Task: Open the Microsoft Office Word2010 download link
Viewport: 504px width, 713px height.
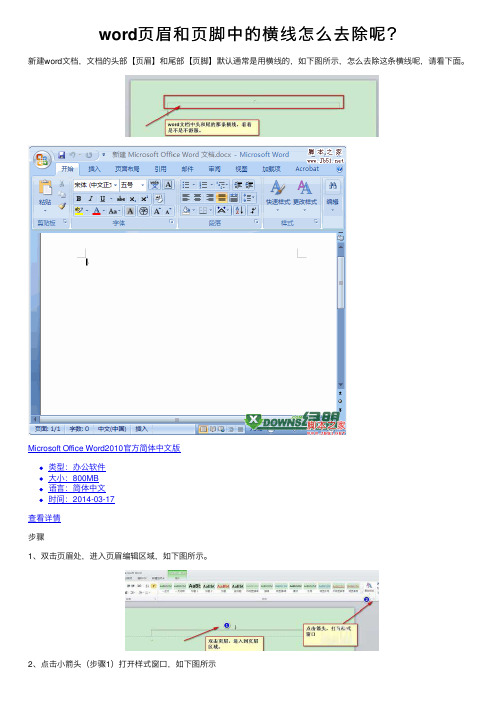Action: (104, 448)
